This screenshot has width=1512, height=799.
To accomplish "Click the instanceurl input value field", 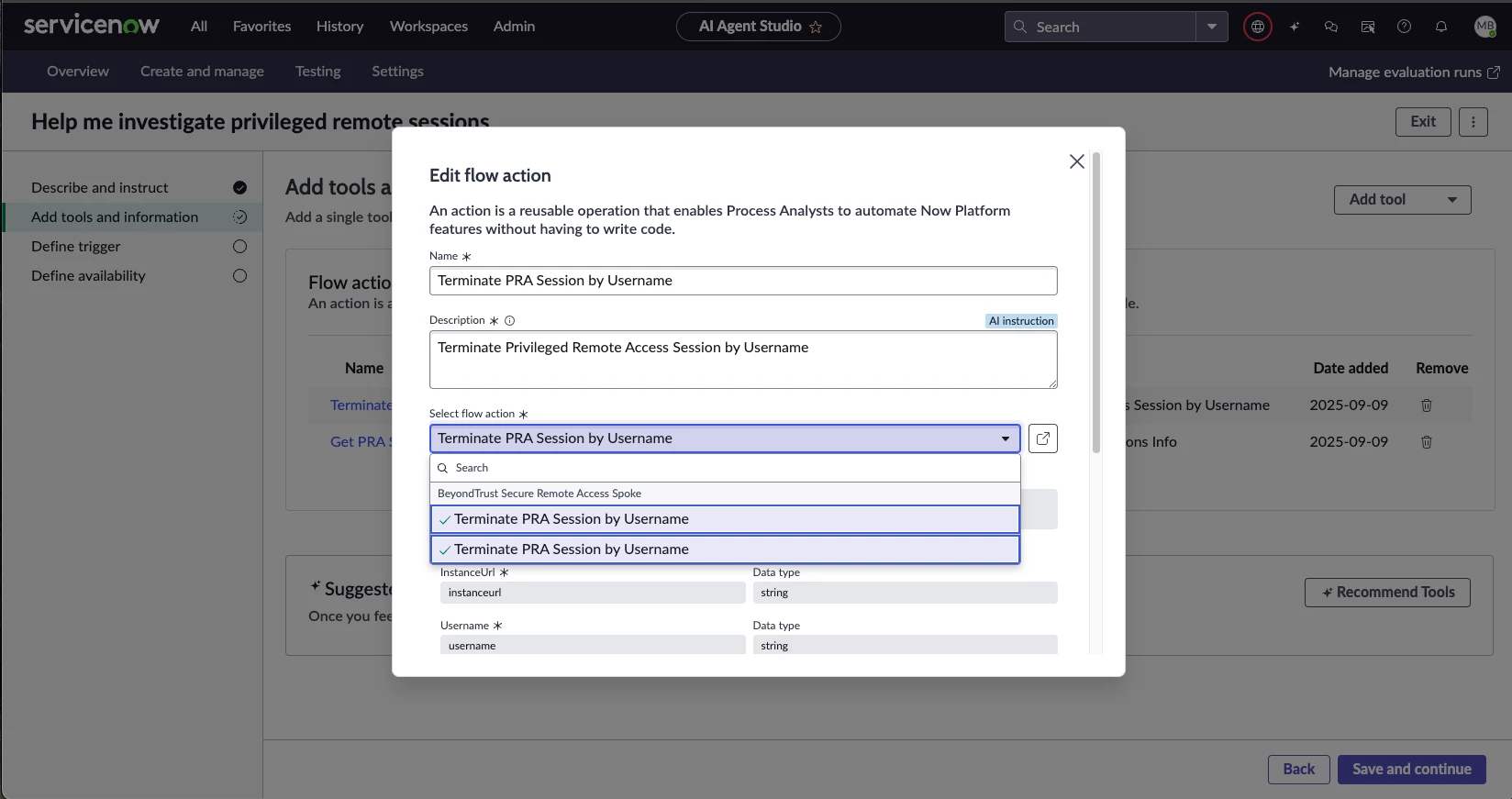I will 593,593.
